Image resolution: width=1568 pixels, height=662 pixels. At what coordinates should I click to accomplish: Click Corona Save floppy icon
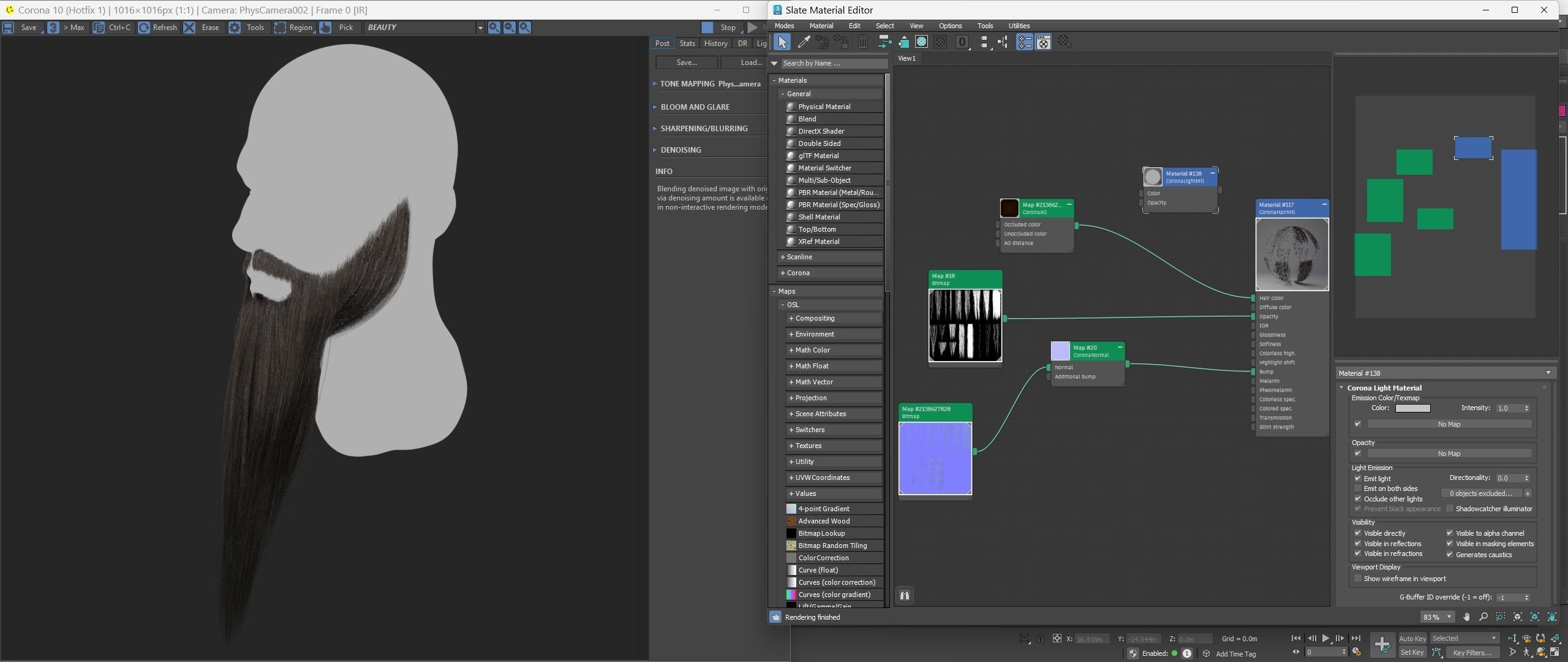pyautogui.click(x=8, y=27)
